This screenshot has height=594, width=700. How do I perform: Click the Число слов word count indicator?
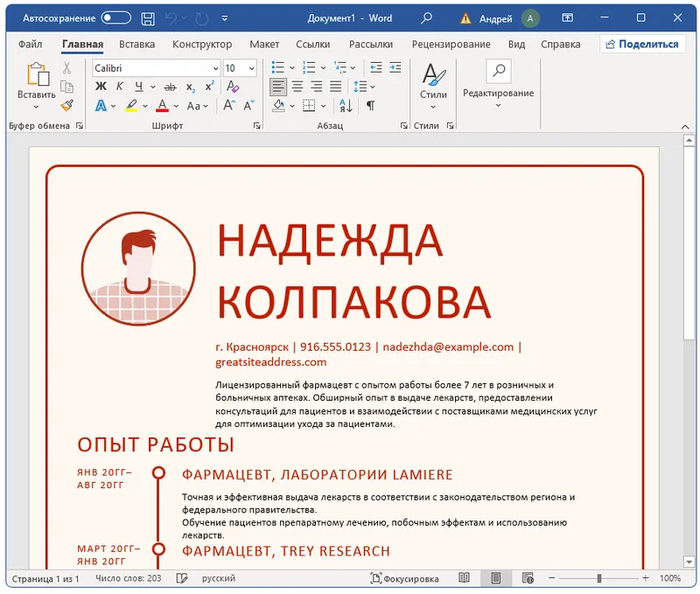coord(128,578)
